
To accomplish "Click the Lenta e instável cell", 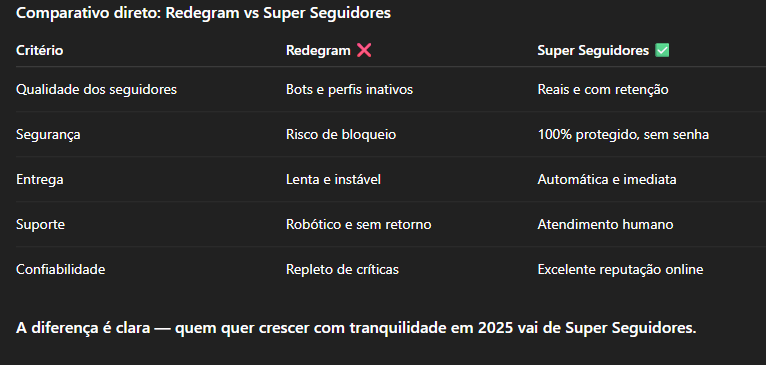I will coord(333,179).
